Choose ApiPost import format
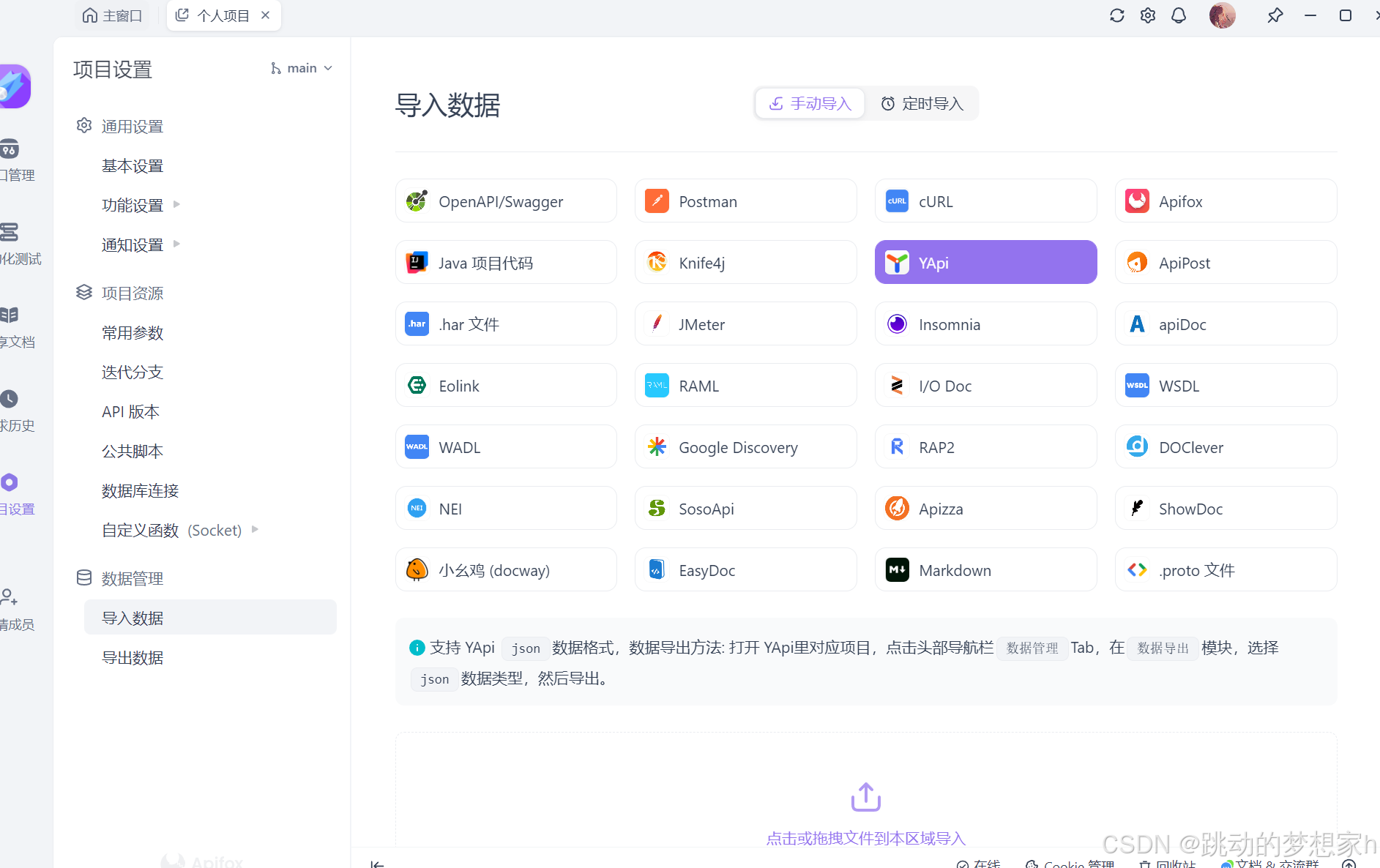 [1226, 263]
